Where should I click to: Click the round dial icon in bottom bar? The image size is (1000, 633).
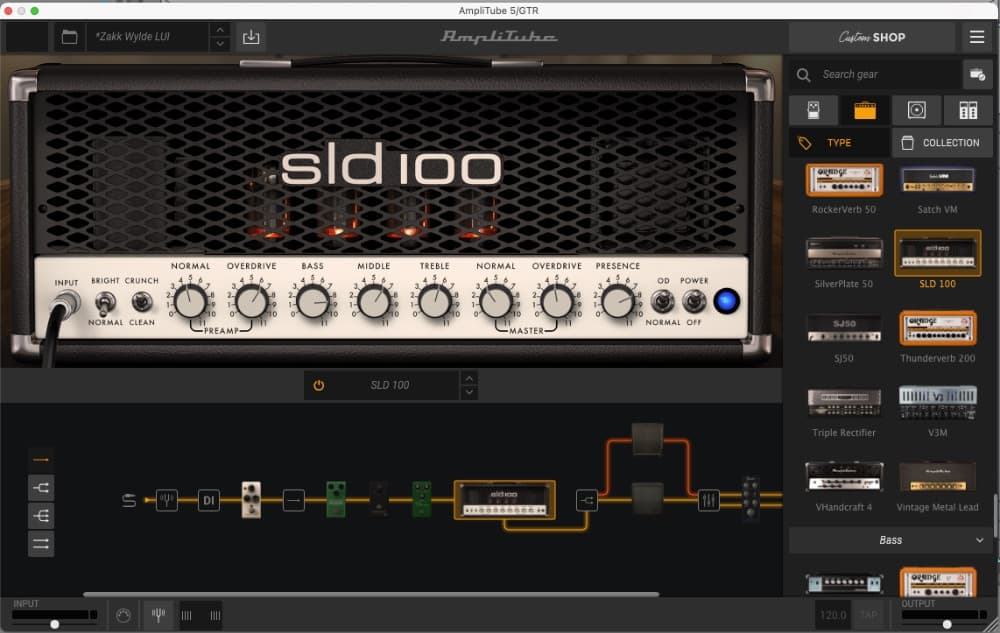point(123,615)
